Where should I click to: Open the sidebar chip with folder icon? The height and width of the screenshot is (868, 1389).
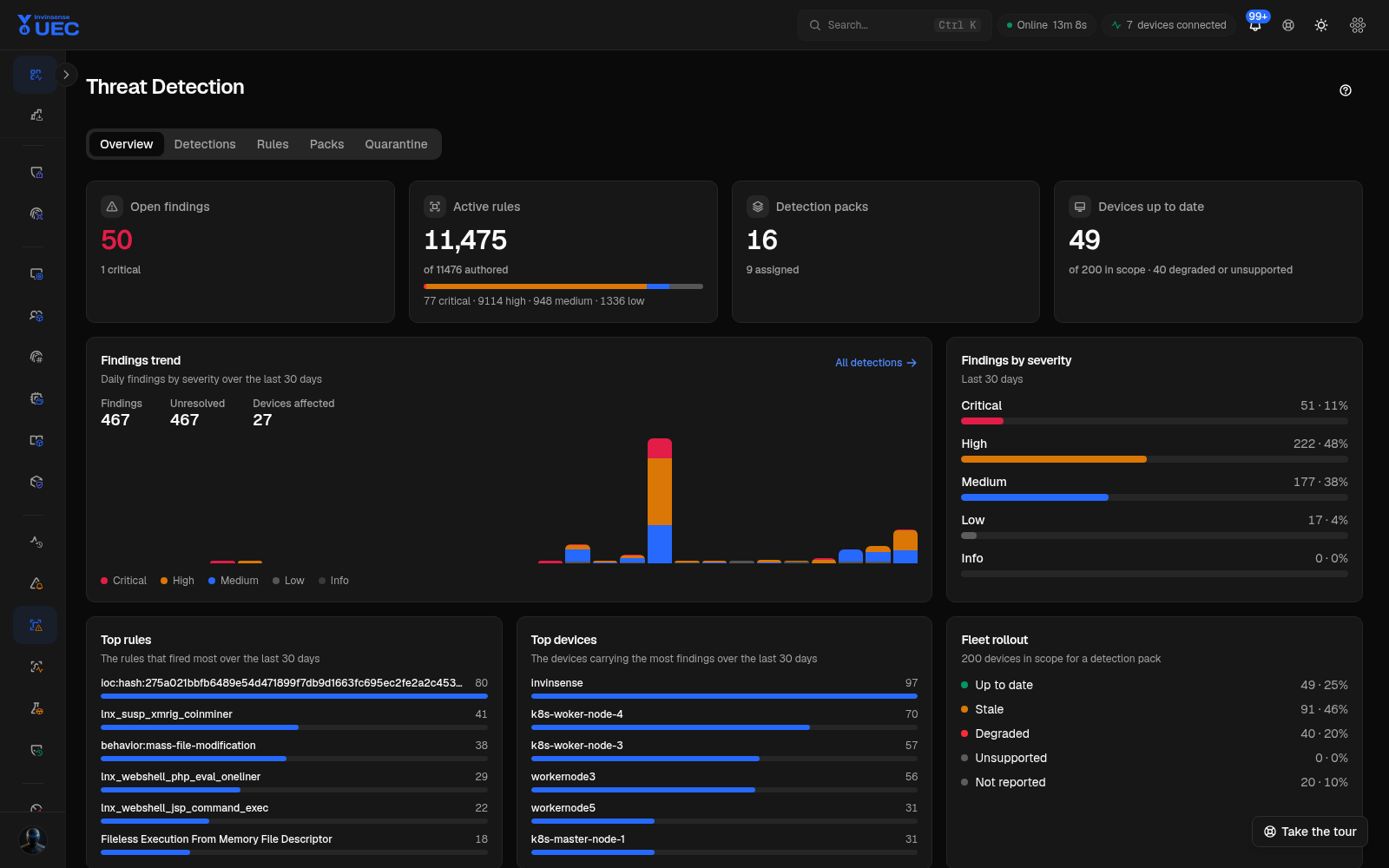pos(36,399)
